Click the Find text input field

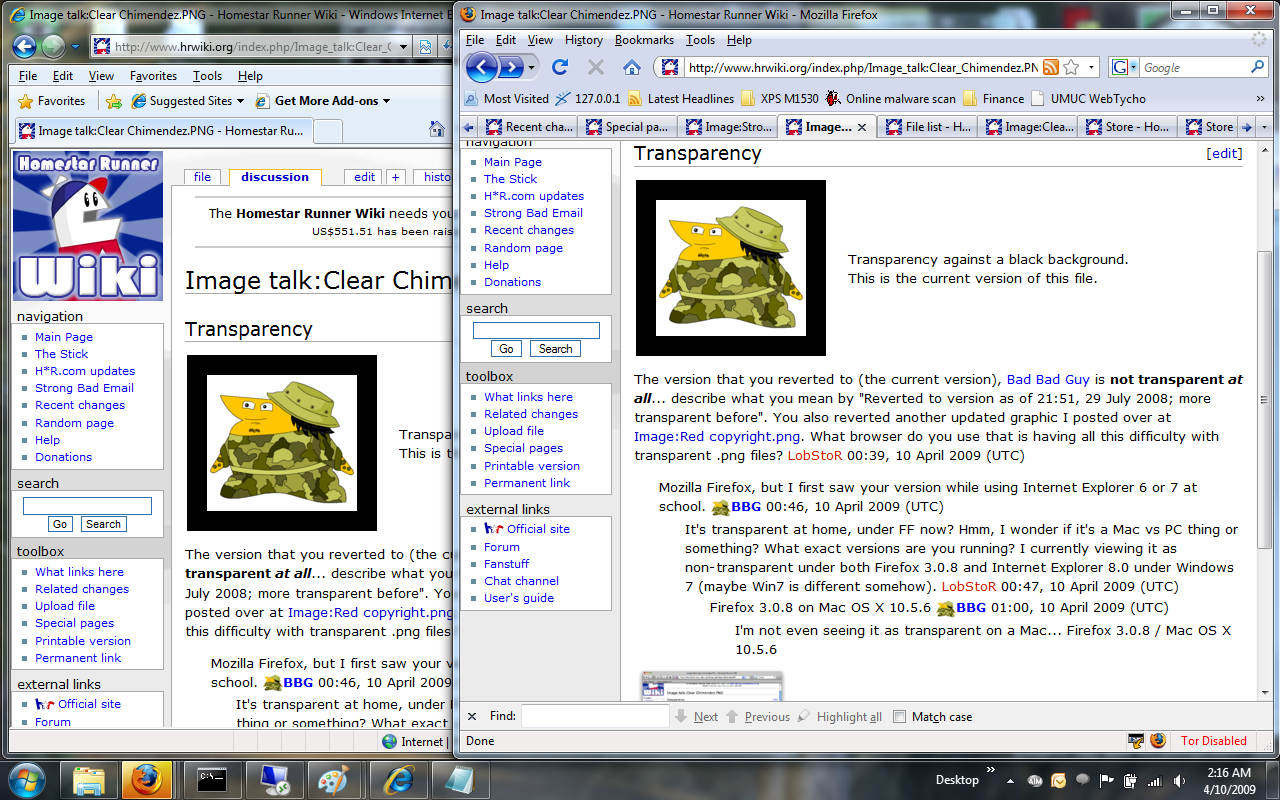click(595, 716)
